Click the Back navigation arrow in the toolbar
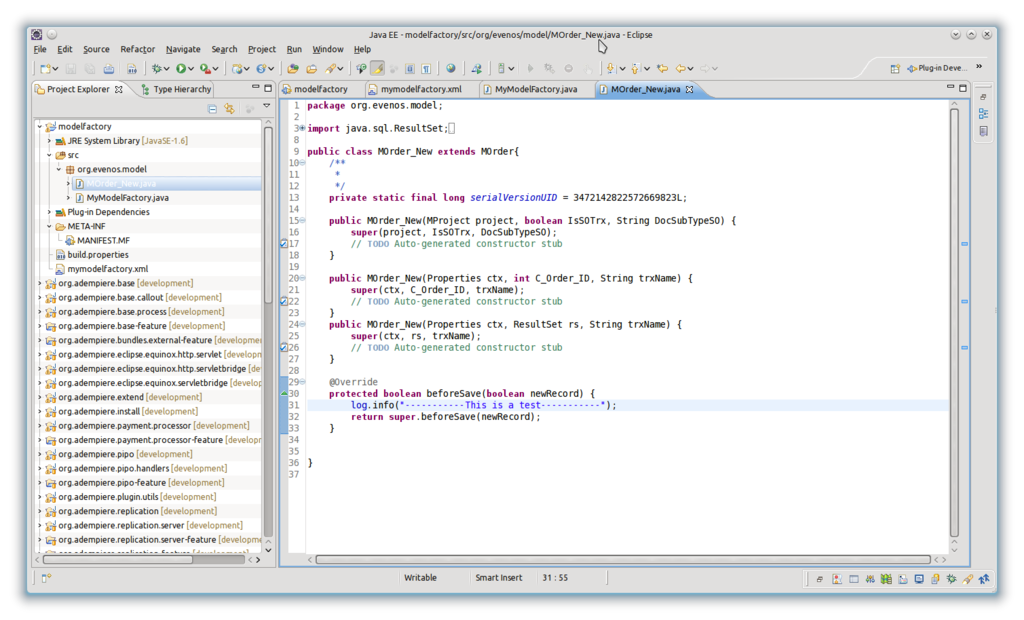Viewport: 1024px width, 620px height. pos(681,69)
